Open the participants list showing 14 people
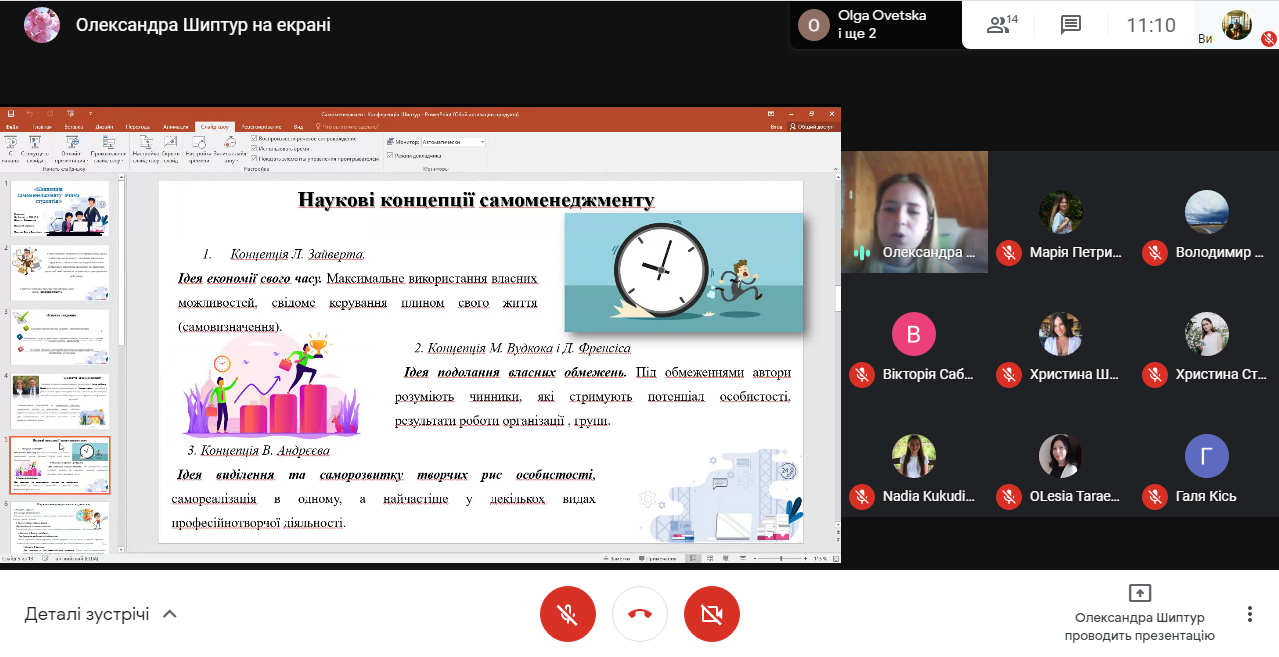 (x=1002, y=25)
